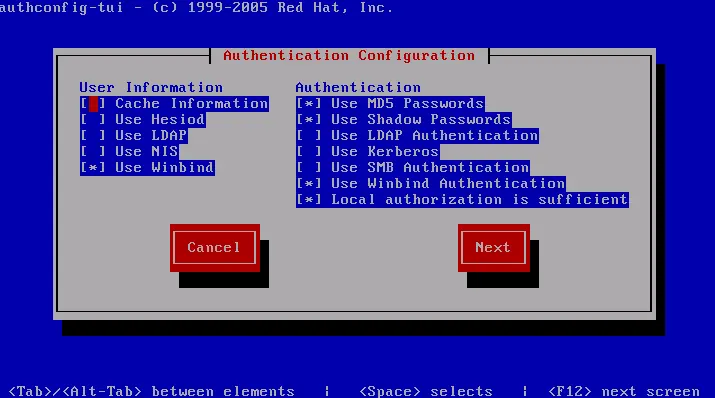Enable the Use LDAP user information option
The width and height of the screenshot is (715, 398).
pyautogui.click(x=134, y=135)
